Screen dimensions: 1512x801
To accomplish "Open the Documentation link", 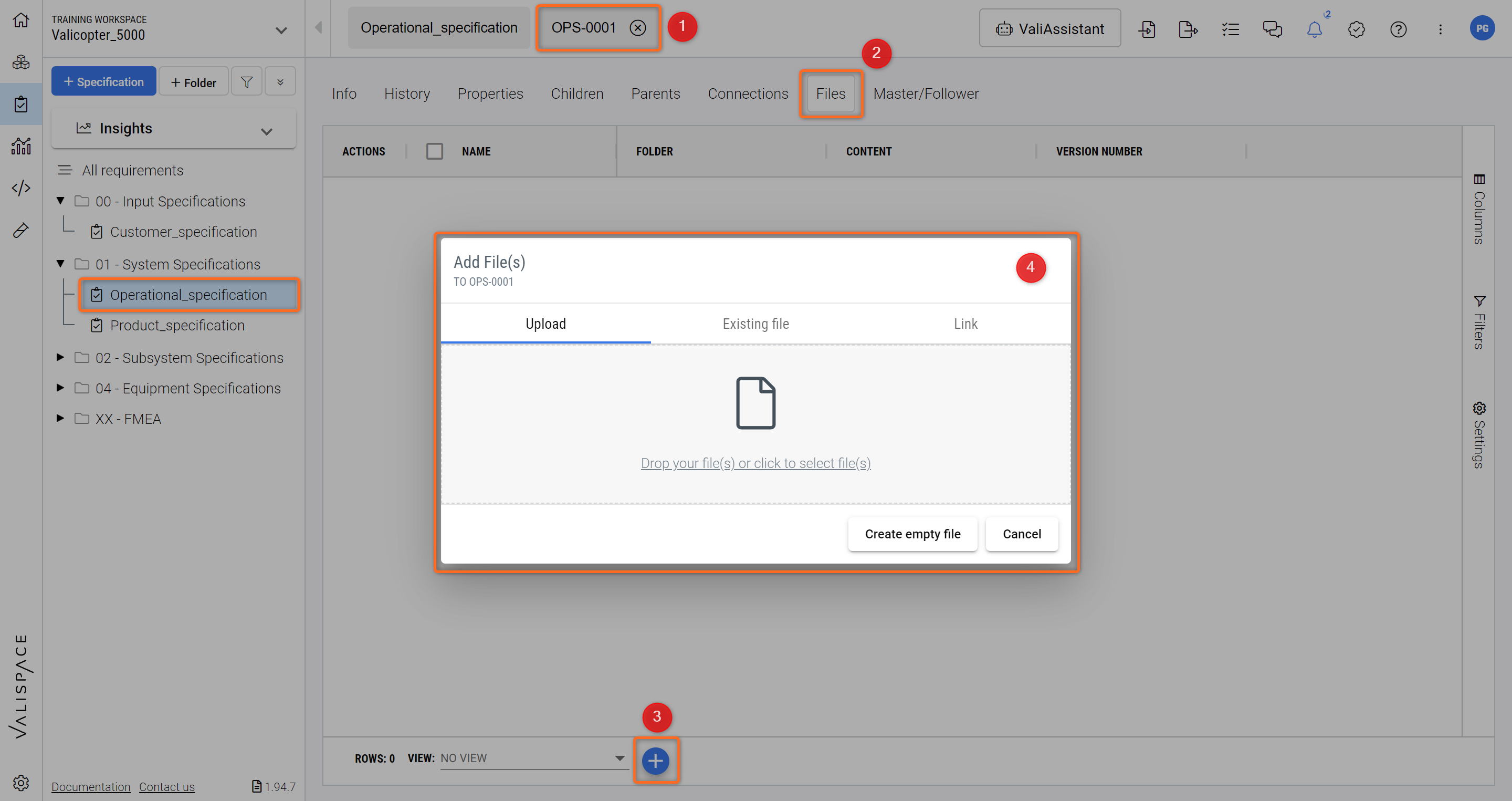I will pyautogui.click(x=91, y=786).
